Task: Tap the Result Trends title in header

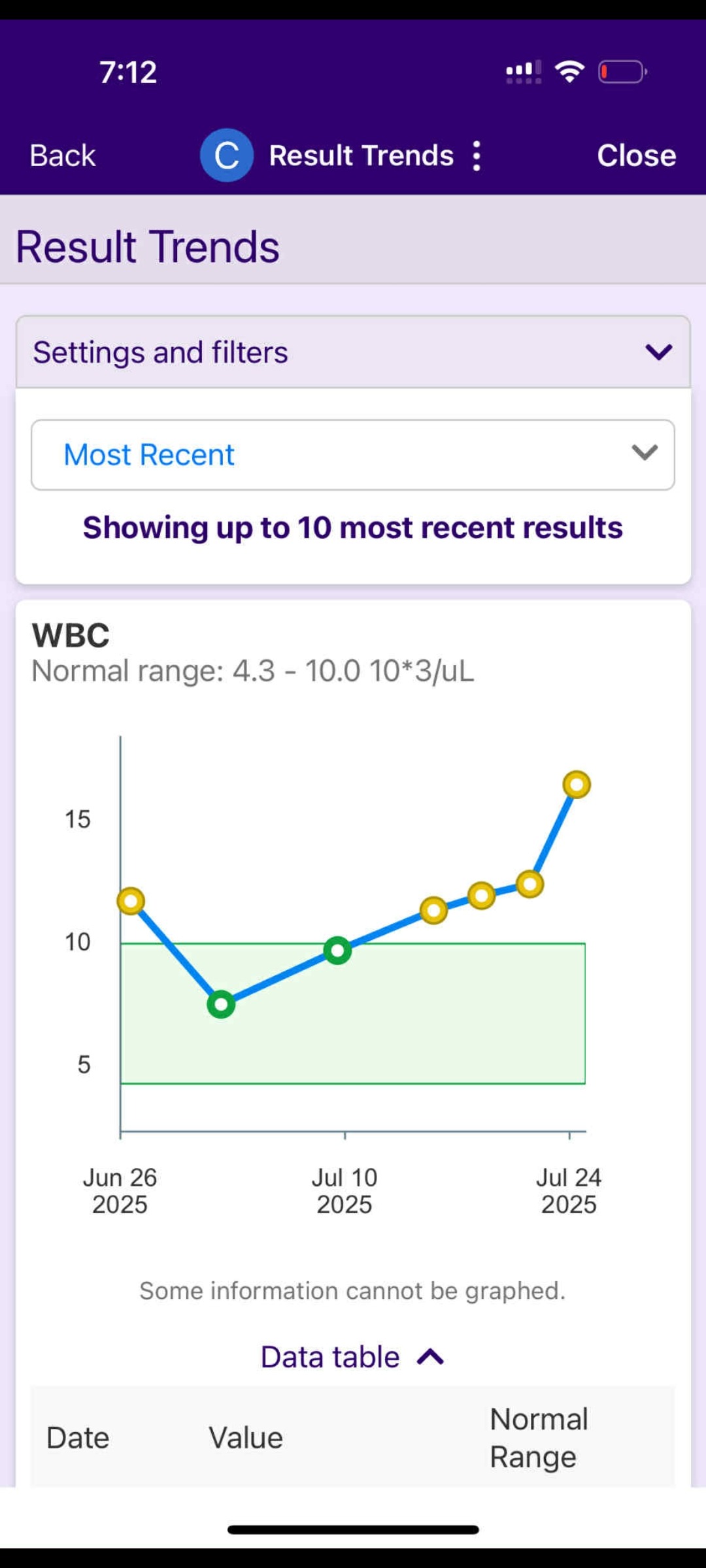Action: pos(361,155)
